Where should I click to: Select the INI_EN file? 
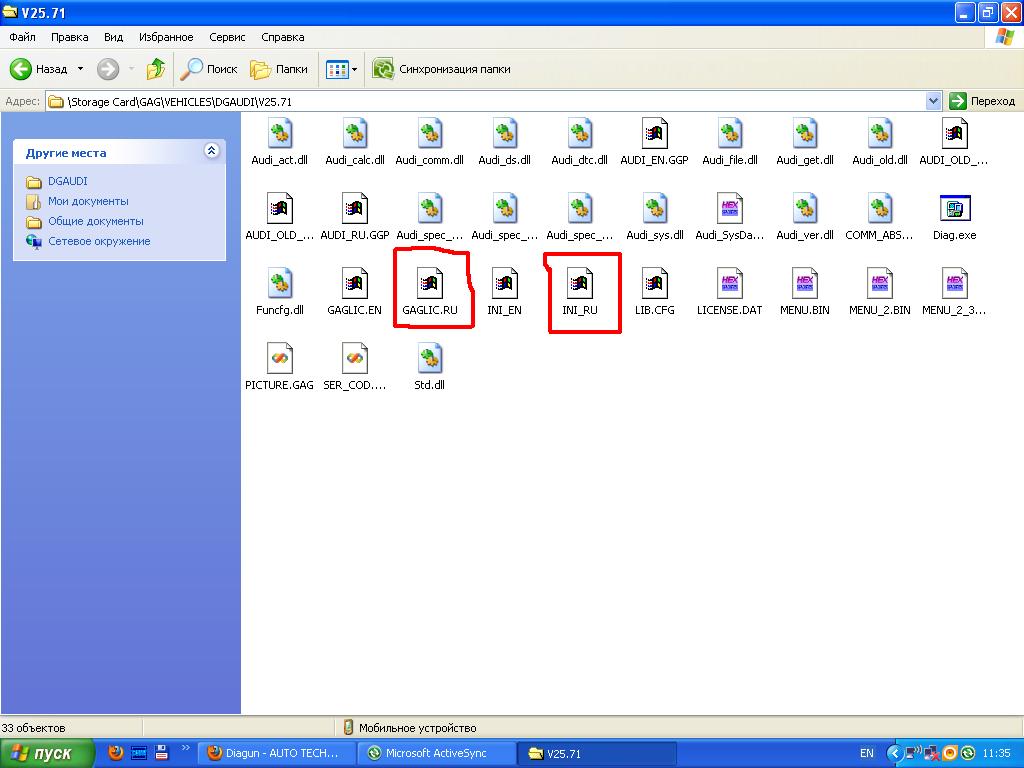pyautogui.click(x=505, y=292)
